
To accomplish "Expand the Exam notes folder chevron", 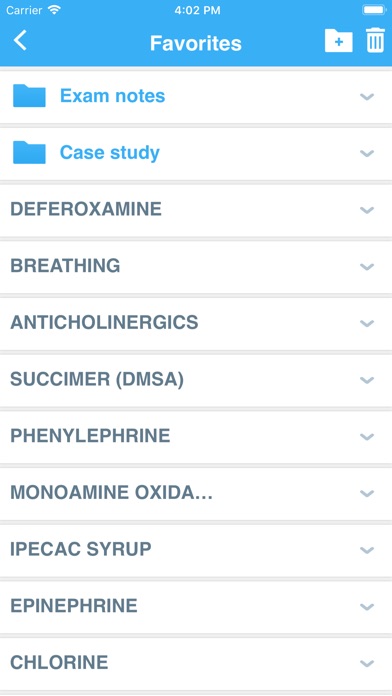I will coord(367,96).
